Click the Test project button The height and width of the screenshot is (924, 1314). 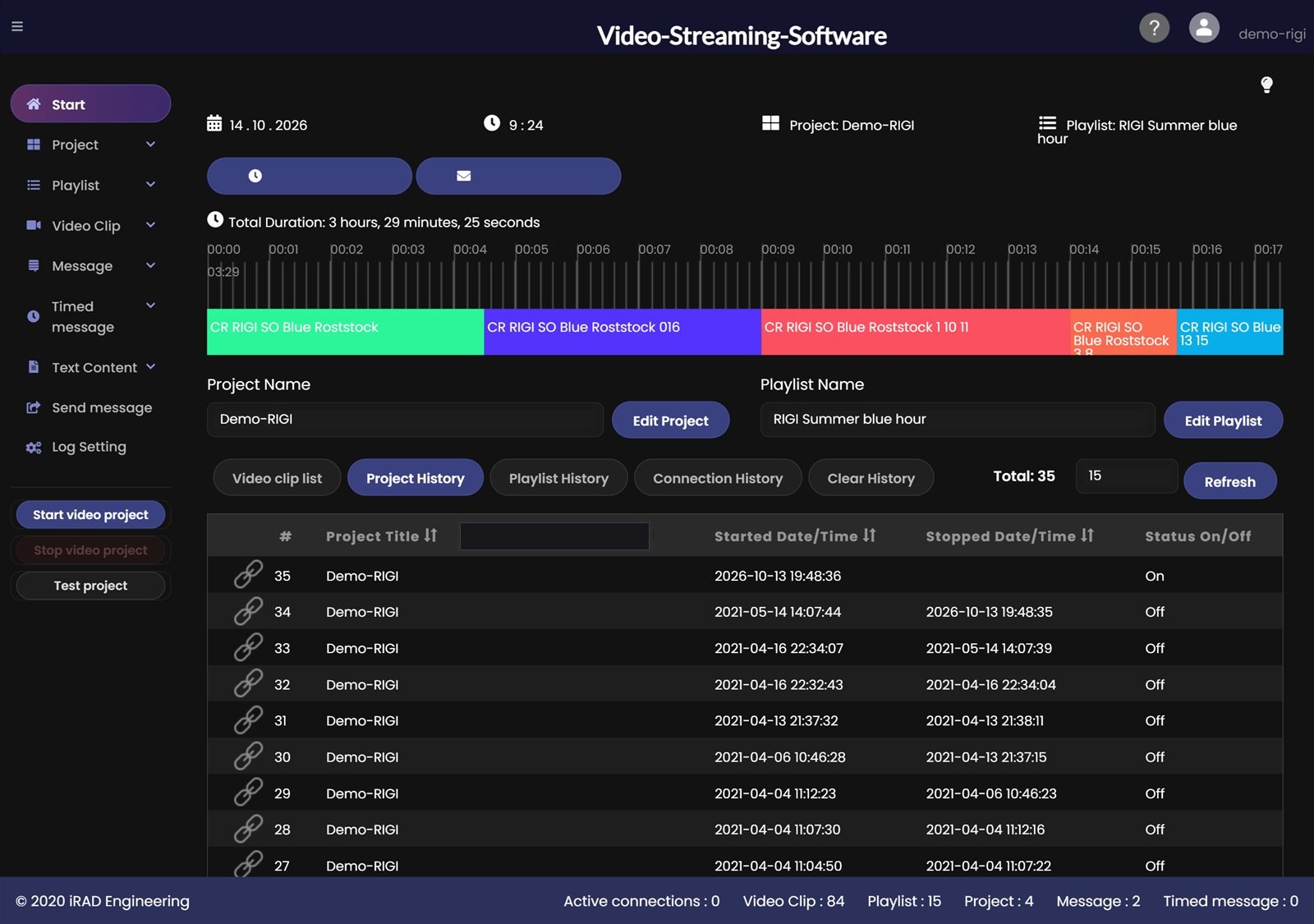(91, 586)
